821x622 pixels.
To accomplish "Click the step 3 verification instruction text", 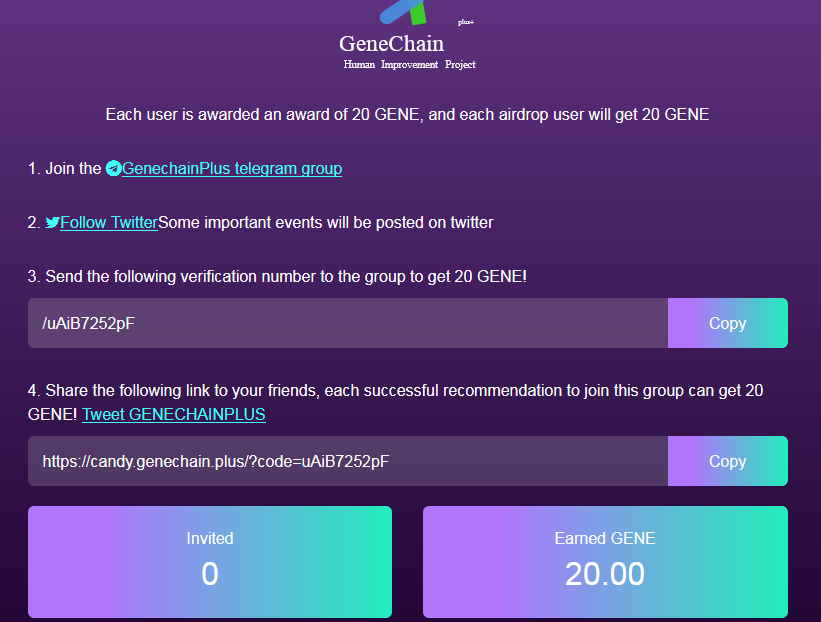I will tap(277, 277).
